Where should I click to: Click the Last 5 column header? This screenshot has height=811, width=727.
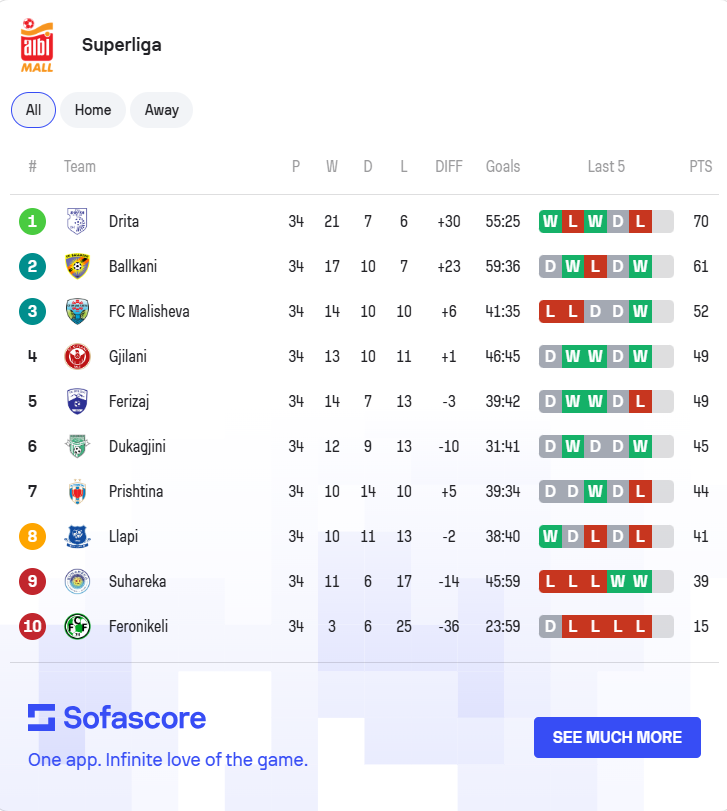[606, 167]
